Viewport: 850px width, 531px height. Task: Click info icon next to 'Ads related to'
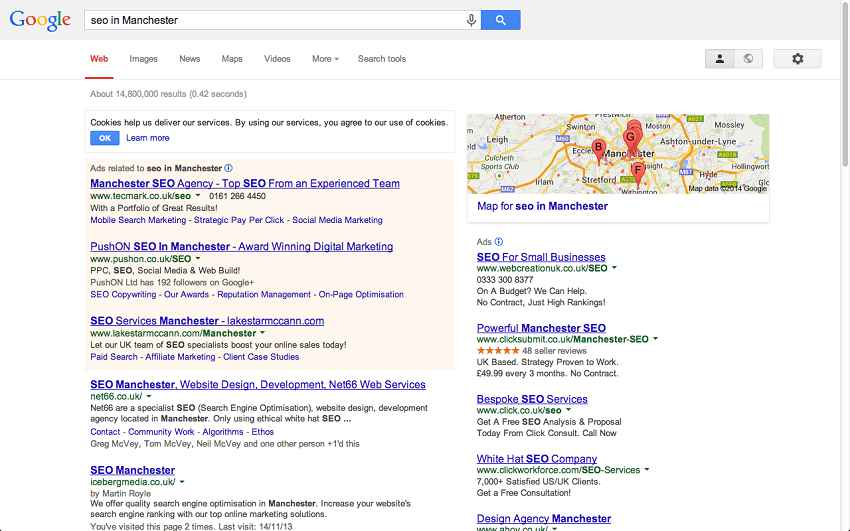coord(229,168)
